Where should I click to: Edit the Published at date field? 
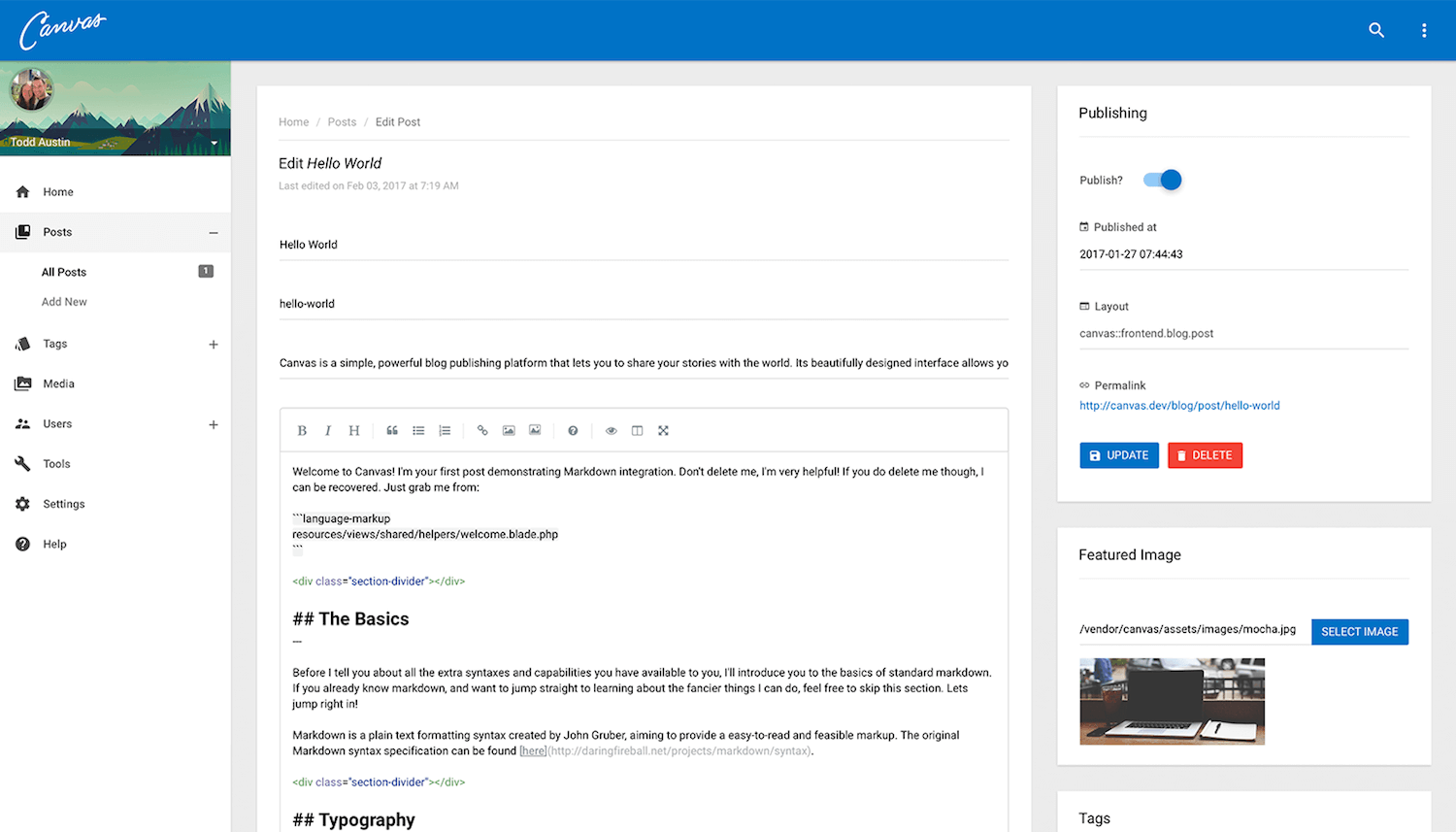click(x=1243, y=254)
